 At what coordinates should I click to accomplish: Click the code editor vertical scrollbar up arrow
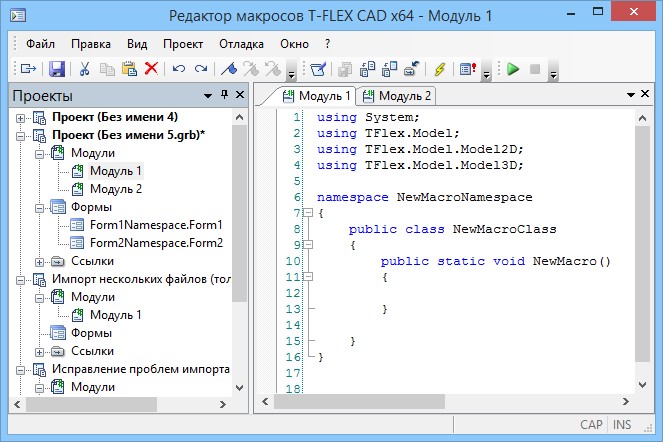coord(642,118)
